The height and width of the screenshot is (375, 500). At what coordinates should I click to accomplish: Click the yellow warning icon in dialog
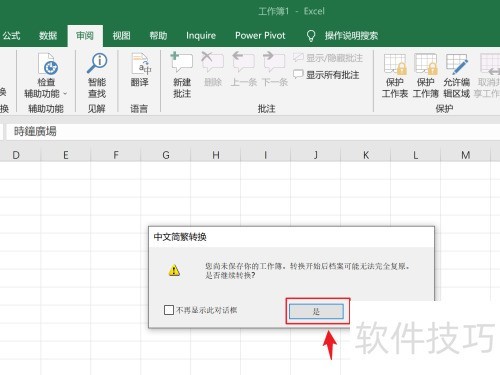tap(174, 270)
